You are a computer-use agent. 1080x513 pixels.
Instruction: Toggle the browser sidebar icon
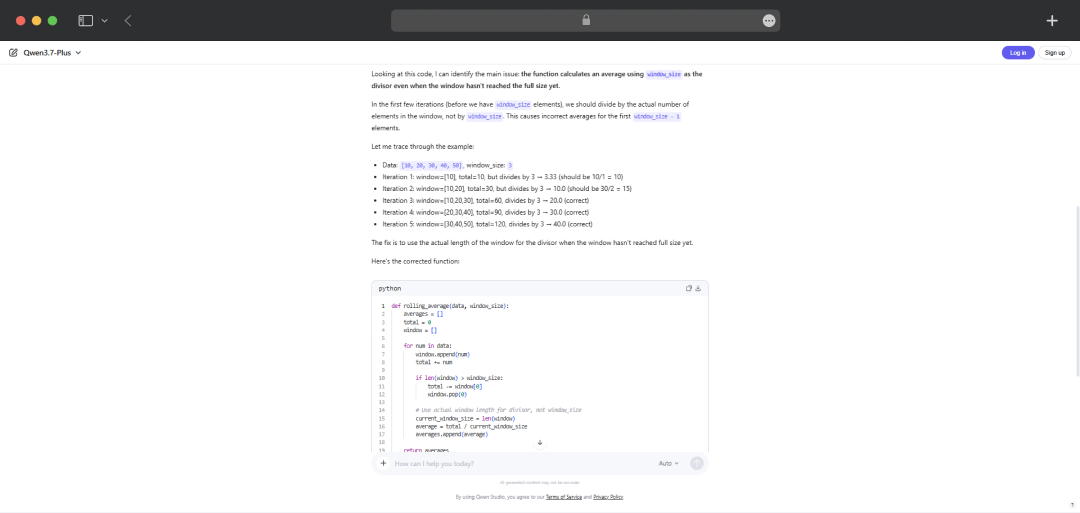pyautogui.click(x=85, y=21)
